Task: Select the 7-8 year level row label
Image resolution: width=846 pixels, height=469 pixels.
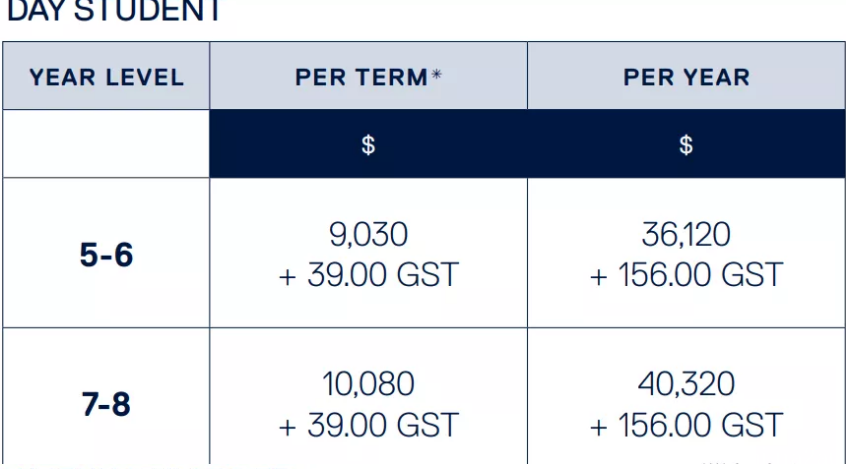Action: coord(106,404)
